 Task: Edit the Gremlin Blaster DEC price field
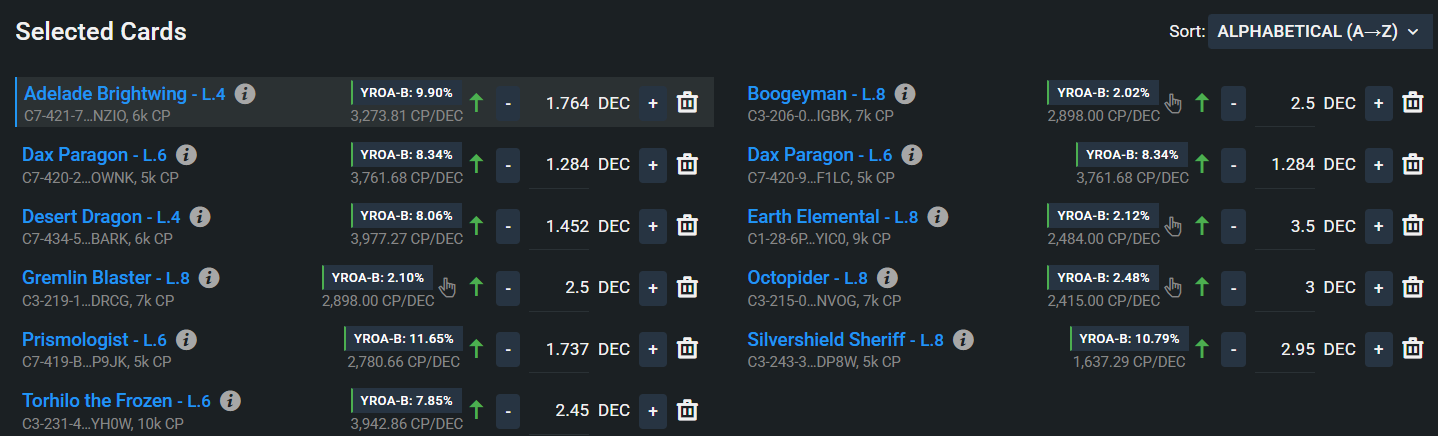click(562, 288)
